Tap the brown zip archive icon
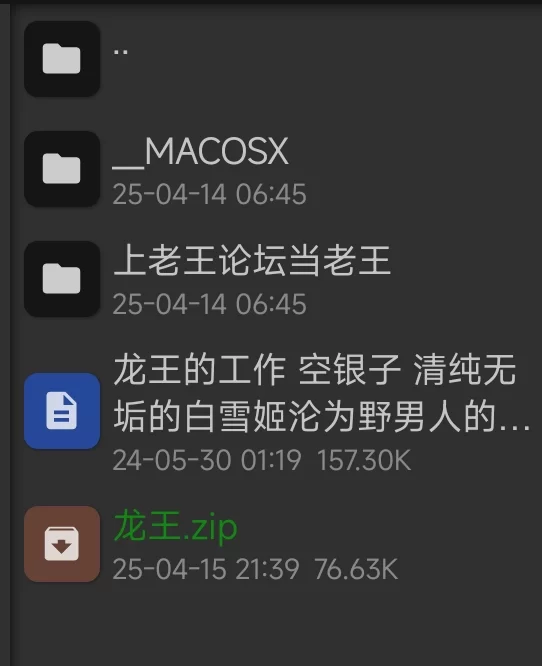542x666 pixels. [62, 544]
